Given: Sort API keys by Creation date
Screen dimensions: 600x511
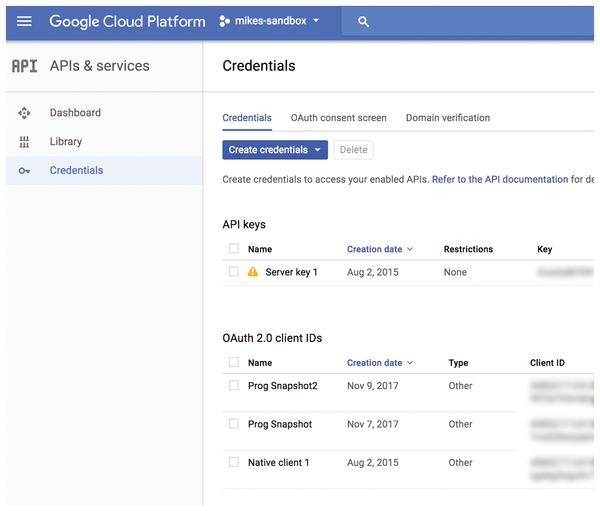Looking at the screenshot, I should pyautogui.click(x=380, y=249).
